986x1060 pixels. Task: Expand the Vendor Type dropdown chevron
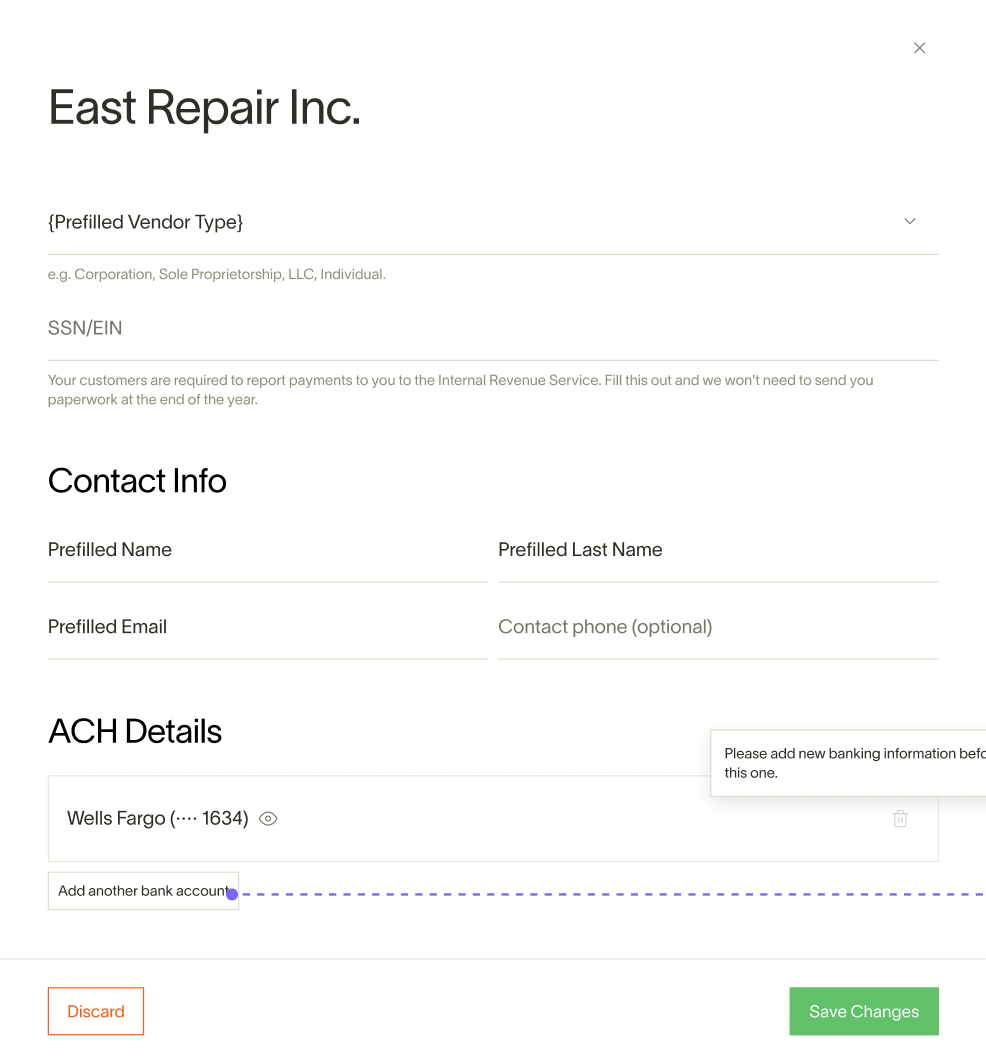pyautogui.click(x=909, y=221)
